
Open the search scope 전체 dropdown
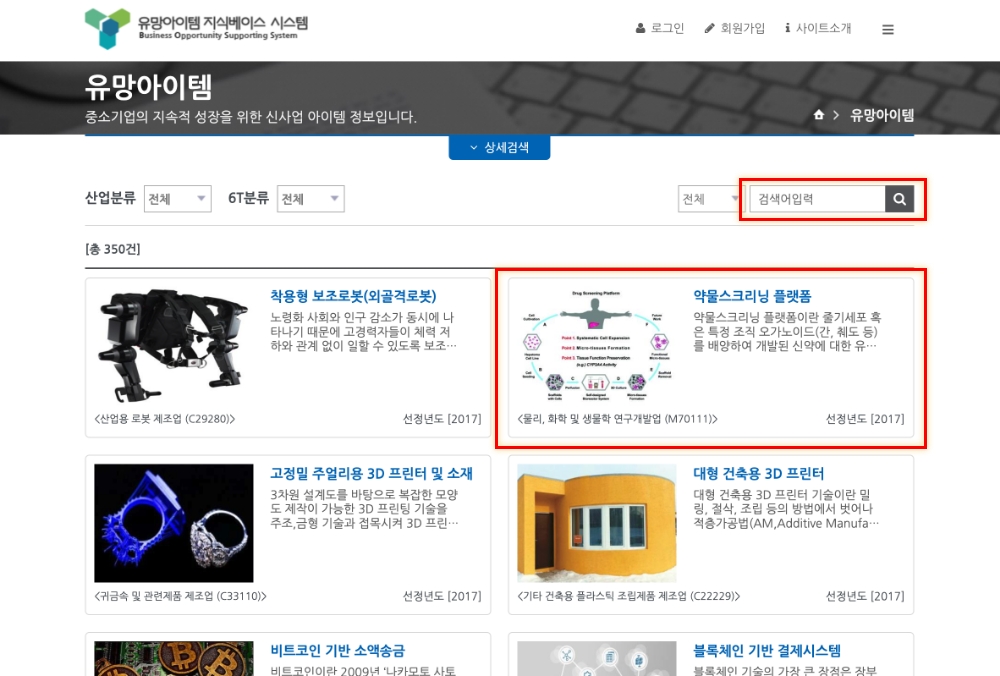tap(709, 199)
